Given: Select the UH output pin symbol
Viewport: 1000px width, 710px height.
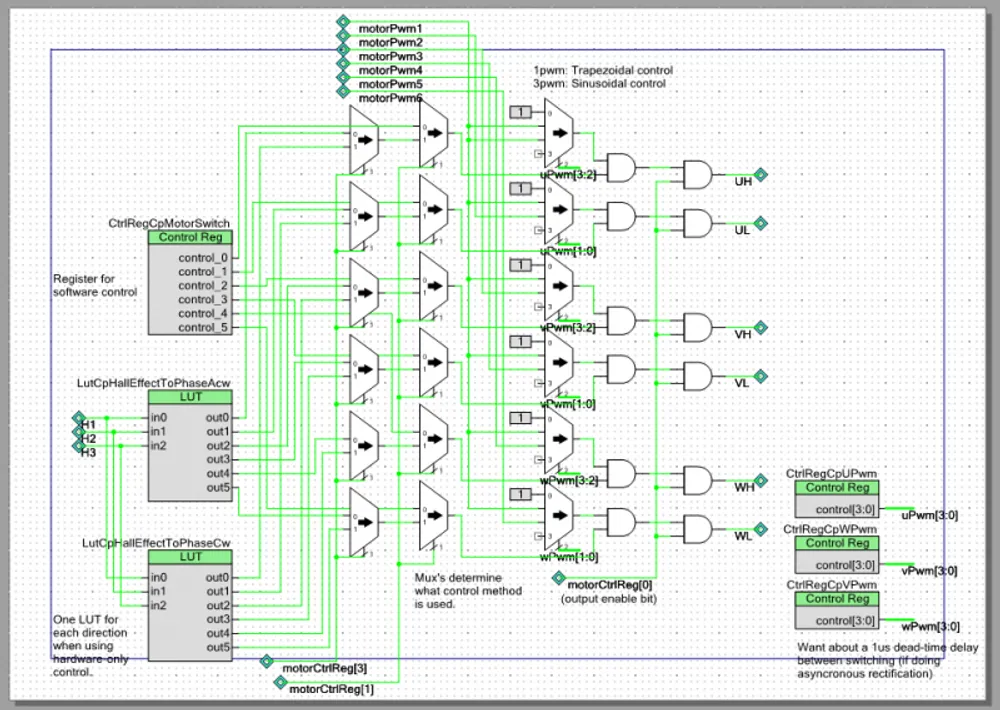Looking at the screenshot, I should click(x=761, y=175).
